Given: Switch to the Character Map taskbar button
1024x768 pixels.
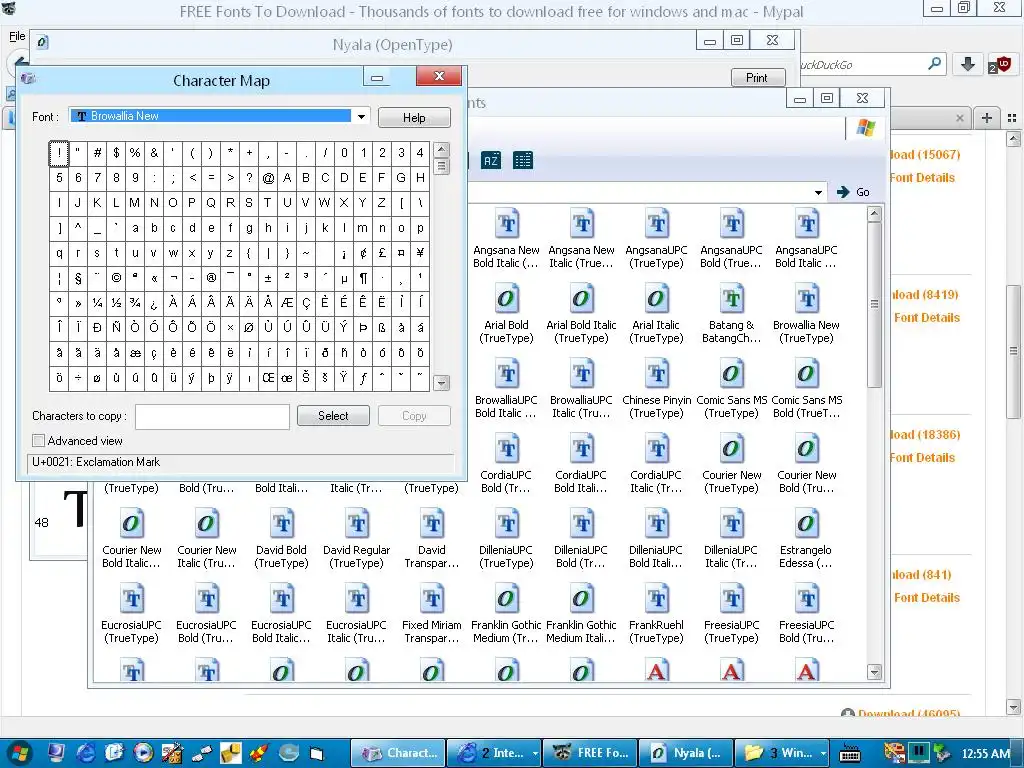Looking at the screenshot, I should [398, 753].
